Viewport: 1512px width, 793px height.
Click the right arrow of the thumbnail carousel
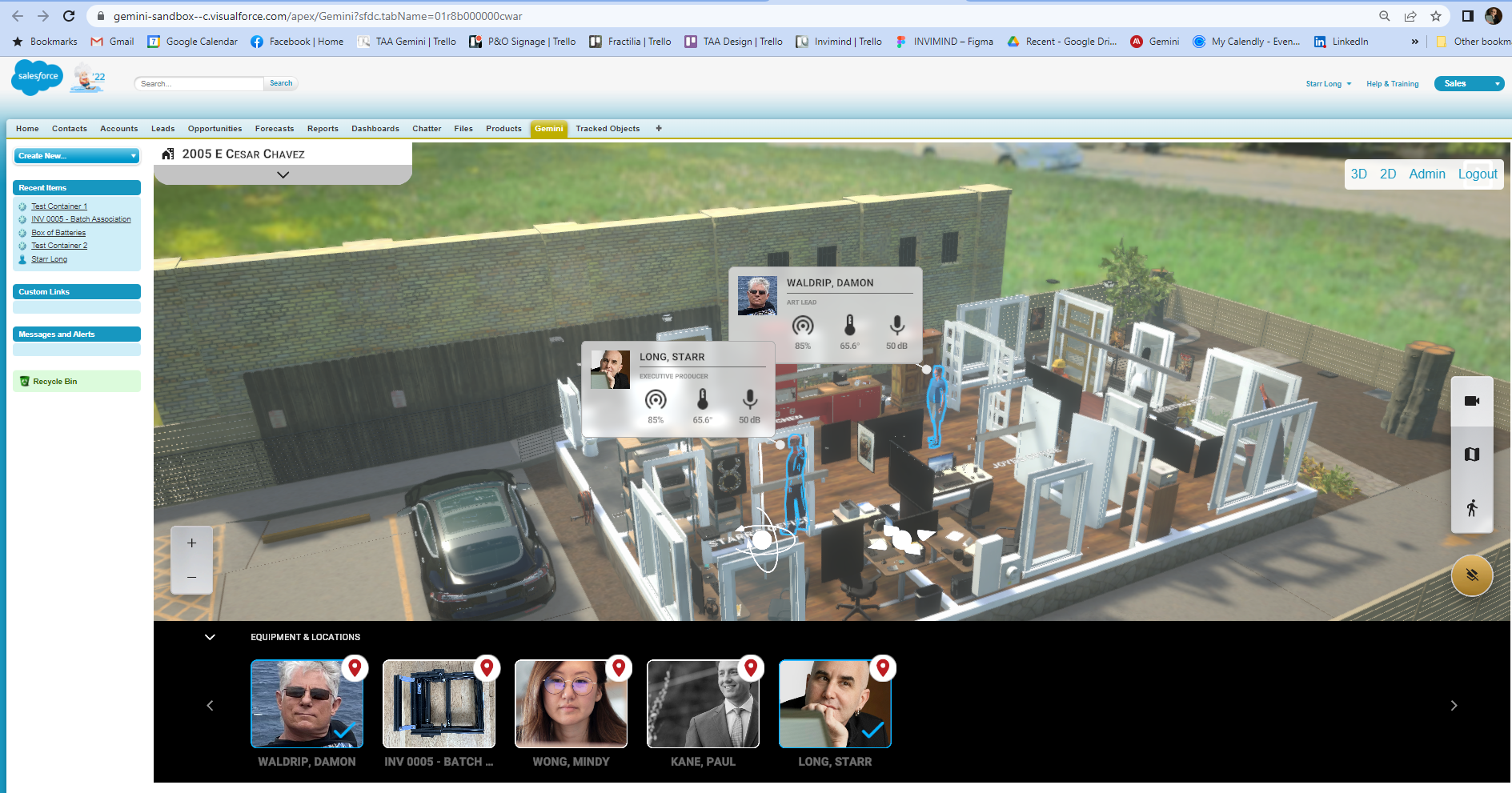[x=1454, y=705]
